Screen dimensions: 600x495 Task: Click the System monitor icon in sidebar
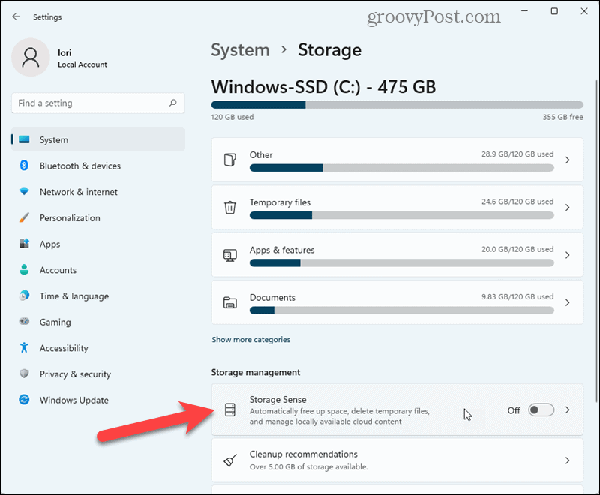click(24, 139)
